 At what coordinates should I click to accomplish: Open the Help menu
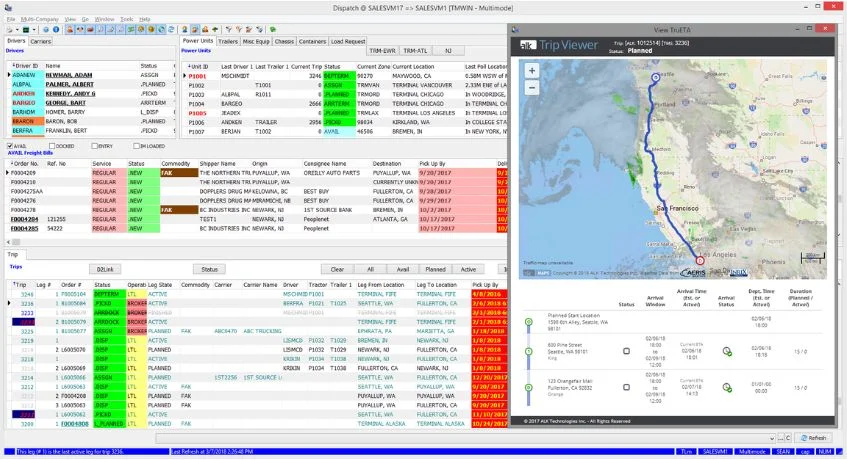click(x=144, y=19)
